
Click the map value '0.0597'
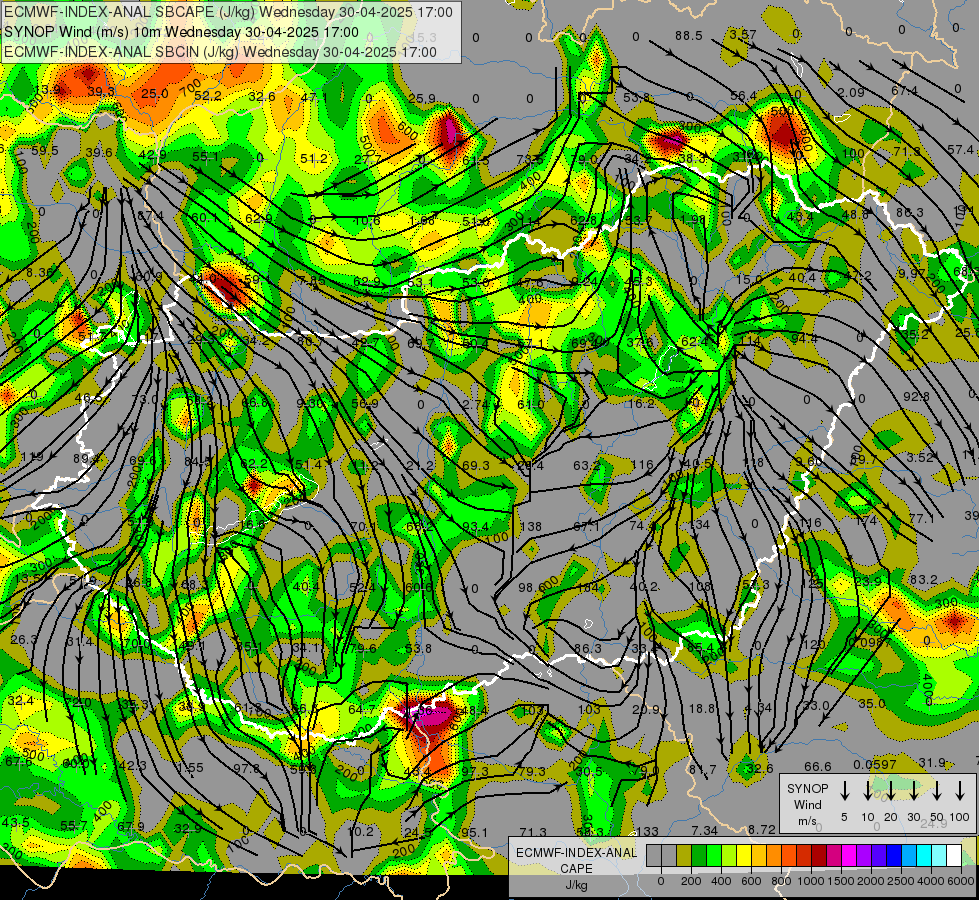[x=875, y=764]
